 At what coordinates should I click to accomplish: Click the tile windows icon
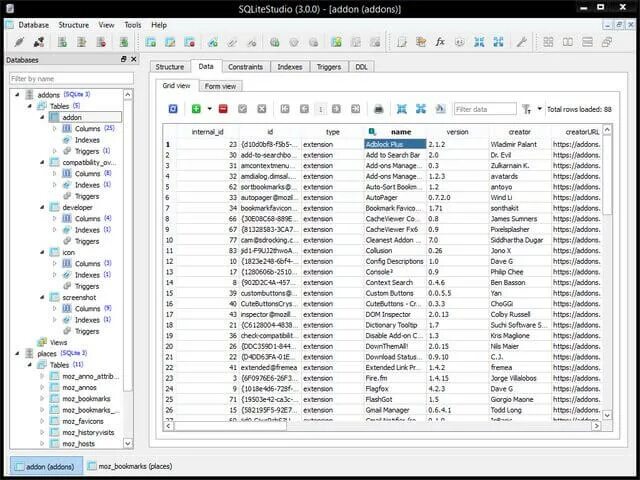pos(548,42)
